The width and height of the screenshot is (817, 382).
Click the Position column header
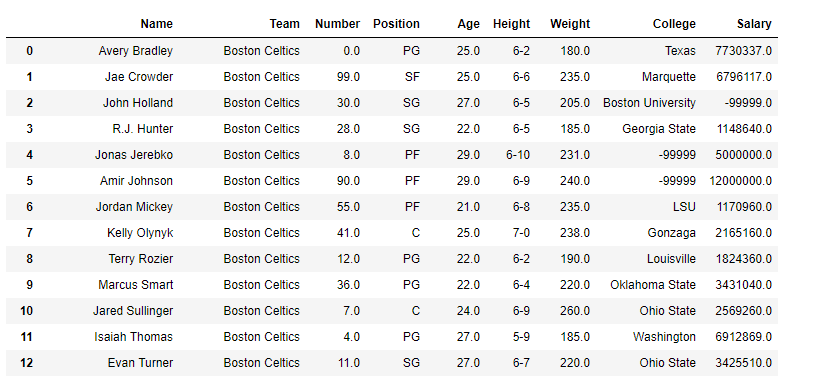[396, 24]
